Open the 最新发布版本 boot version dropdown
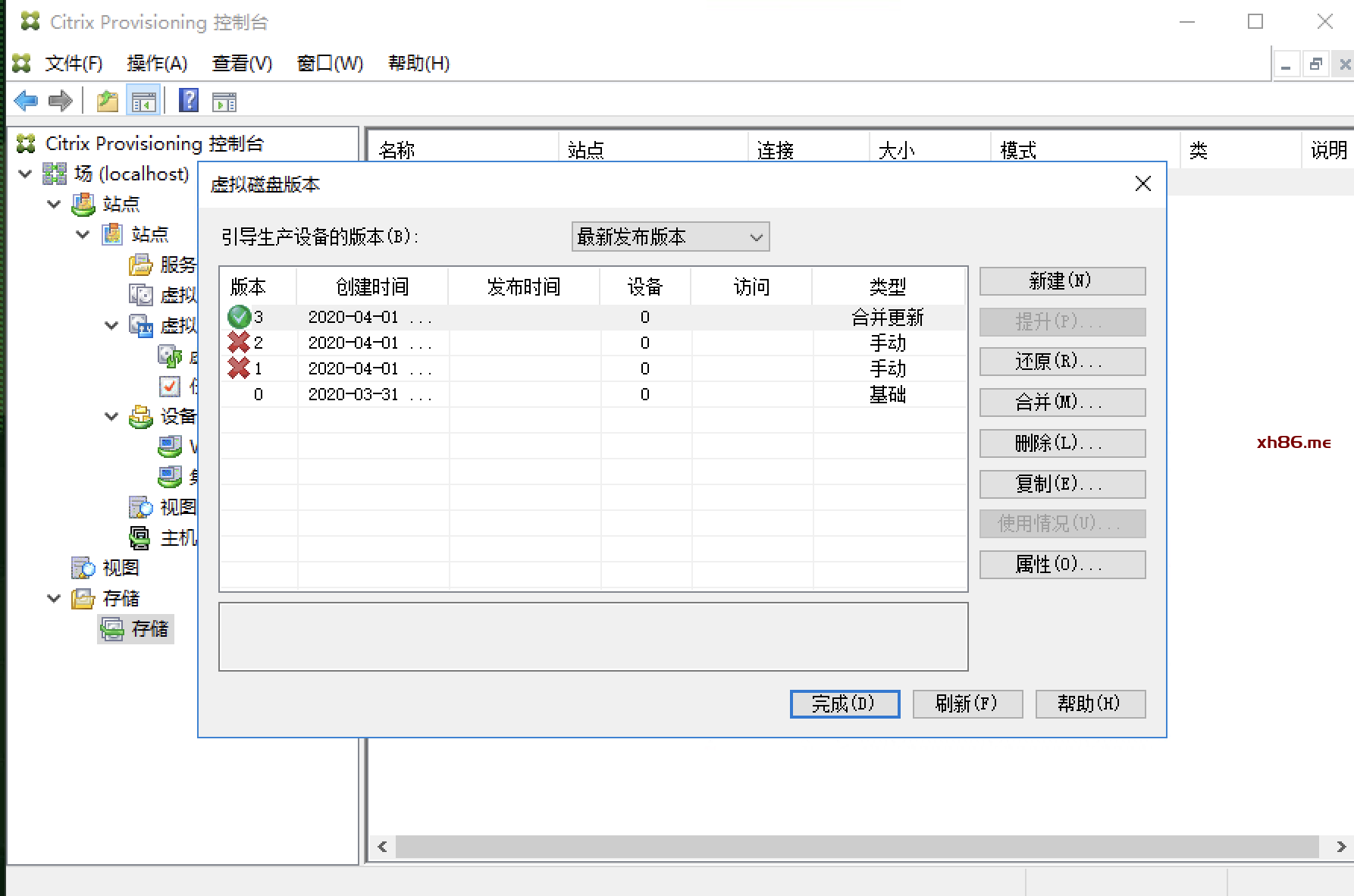 (x=670, y=237)
